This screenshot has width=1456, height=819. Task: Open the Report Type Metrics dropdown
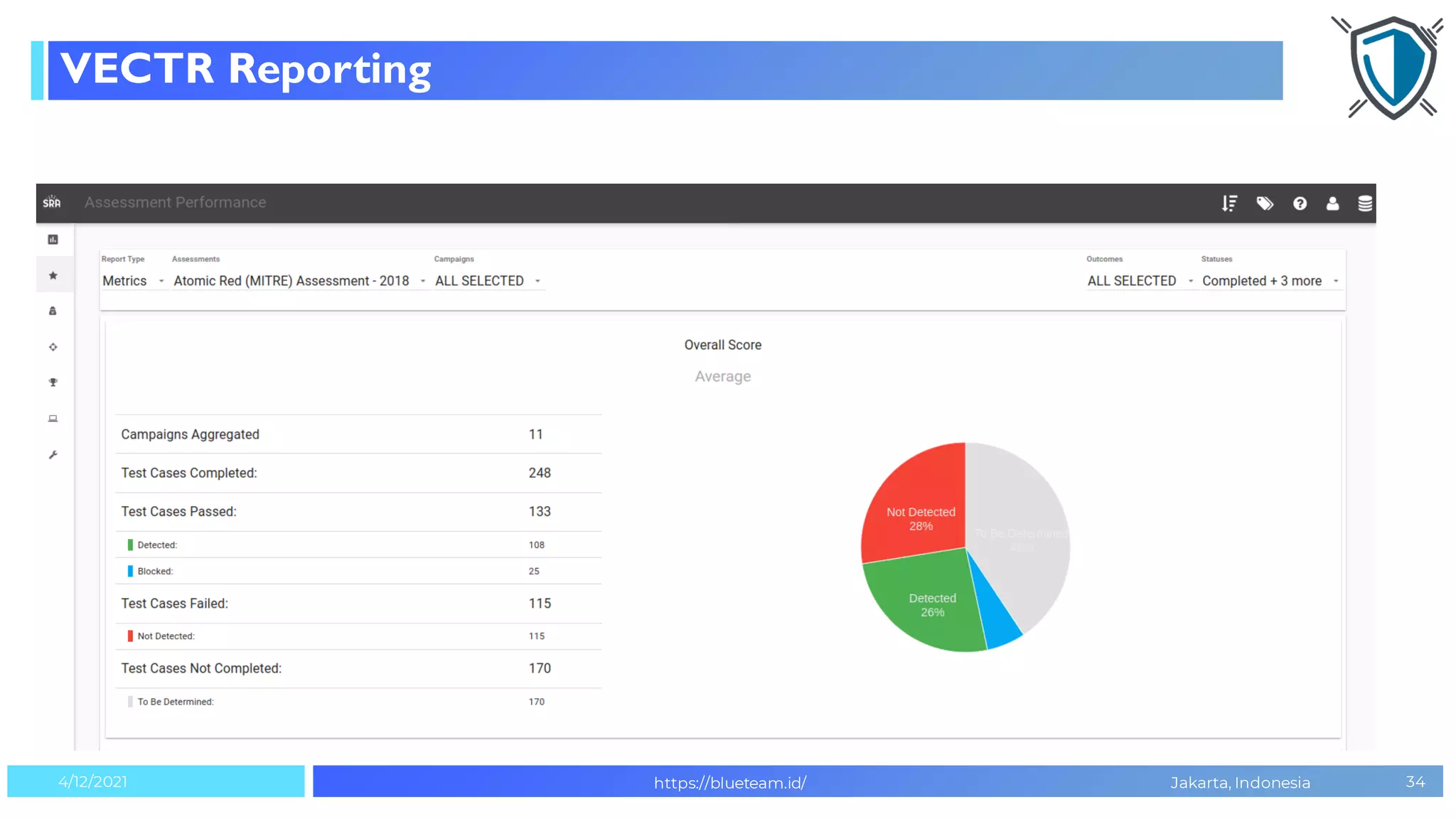click(x=133, y=281)
